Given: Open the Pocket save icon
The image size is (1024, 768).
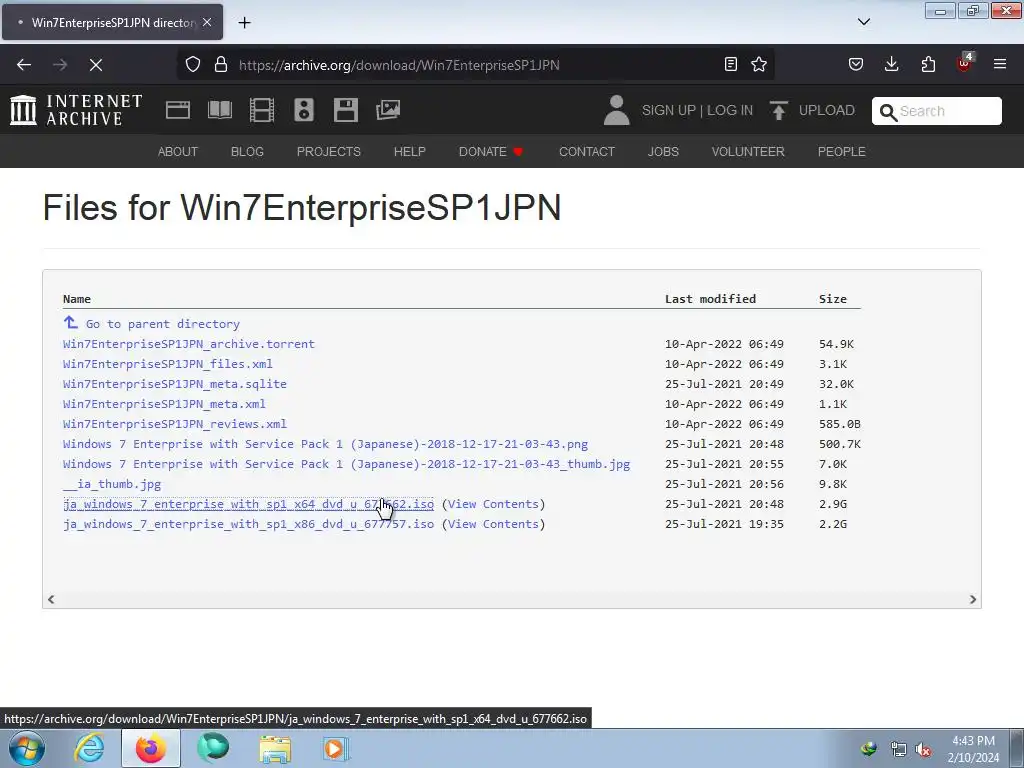Looking at the screenshot, I should coord(856,64).
